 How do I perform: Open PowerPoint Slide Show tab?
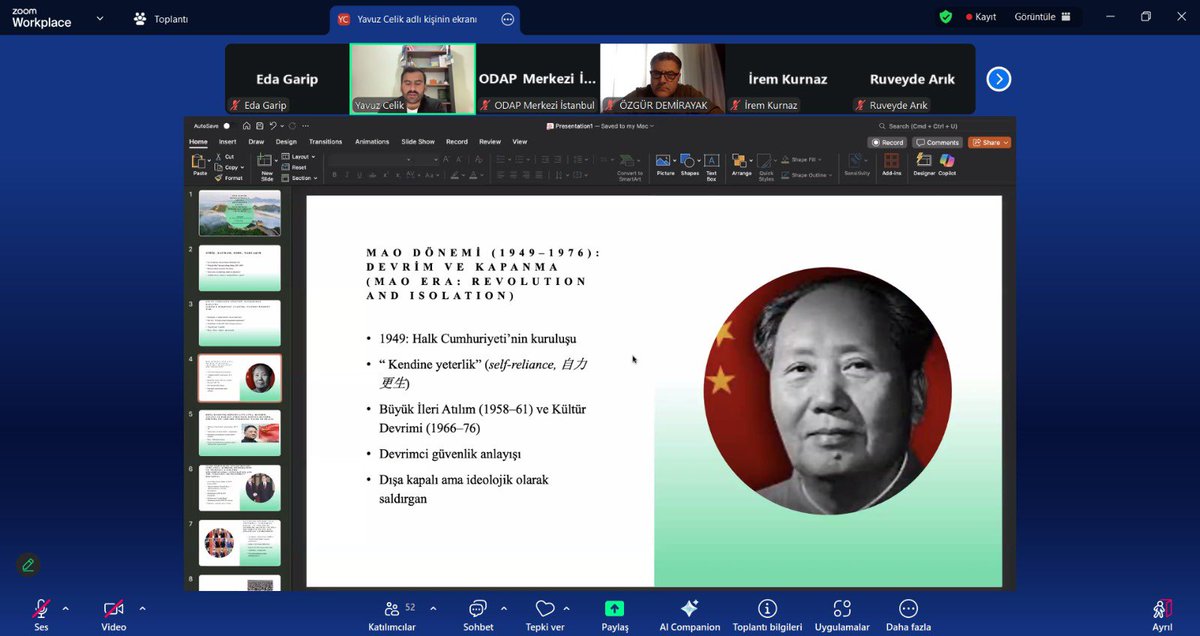pyautogui.click(x=418, y=142)
